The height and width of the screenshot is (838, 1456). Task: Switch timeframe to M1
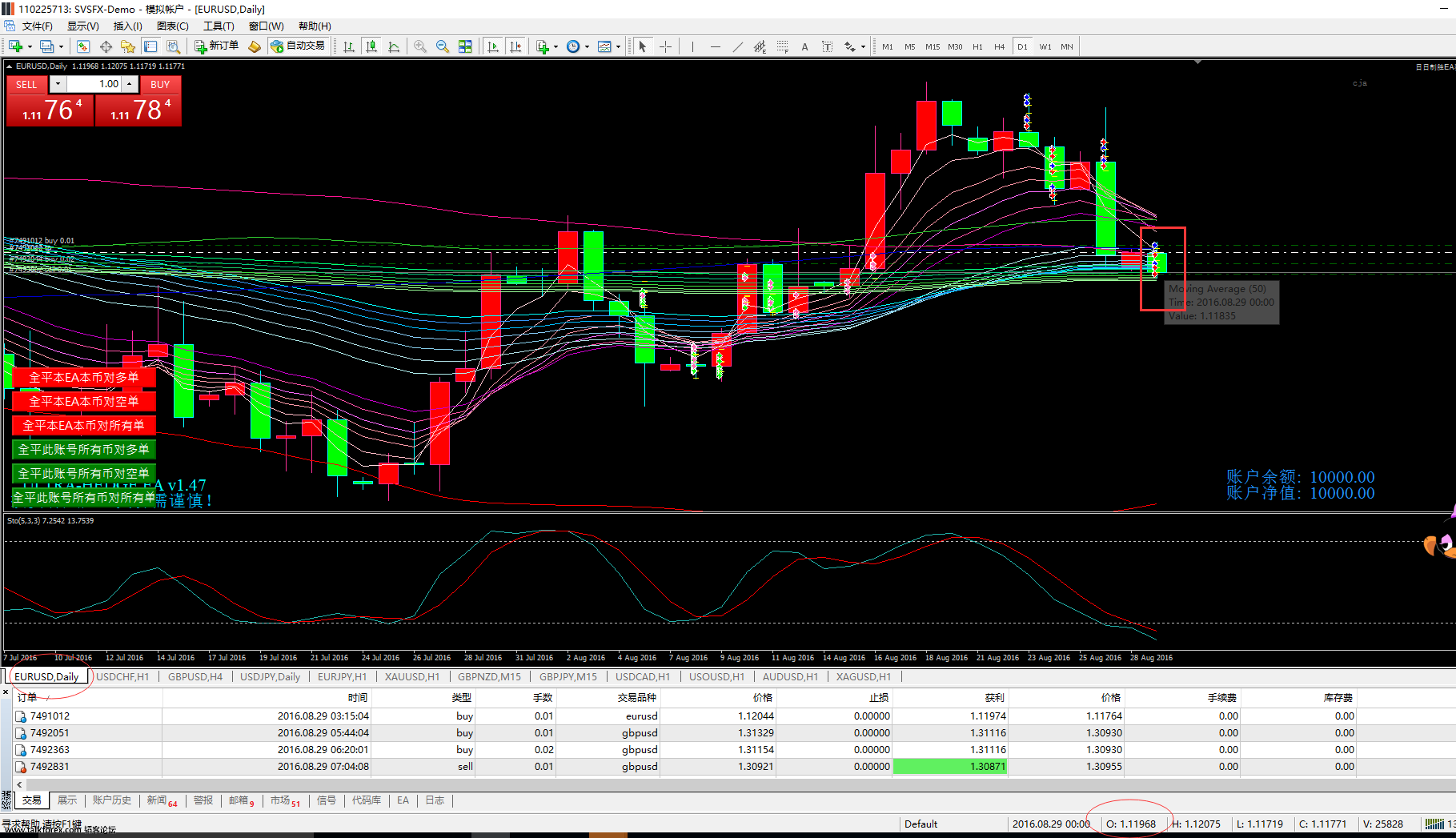coord(888,46)
